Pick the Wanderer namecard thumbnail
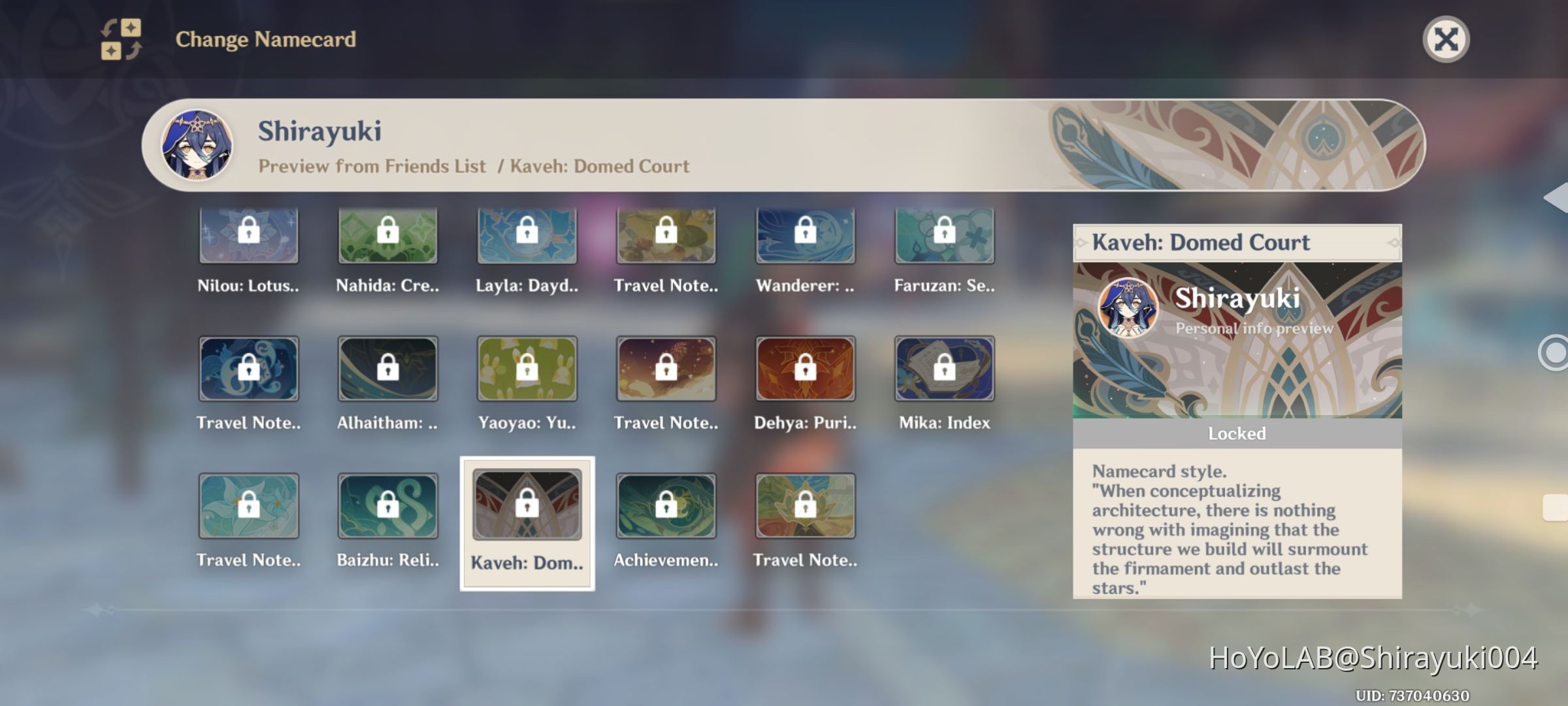 point(805,237)
